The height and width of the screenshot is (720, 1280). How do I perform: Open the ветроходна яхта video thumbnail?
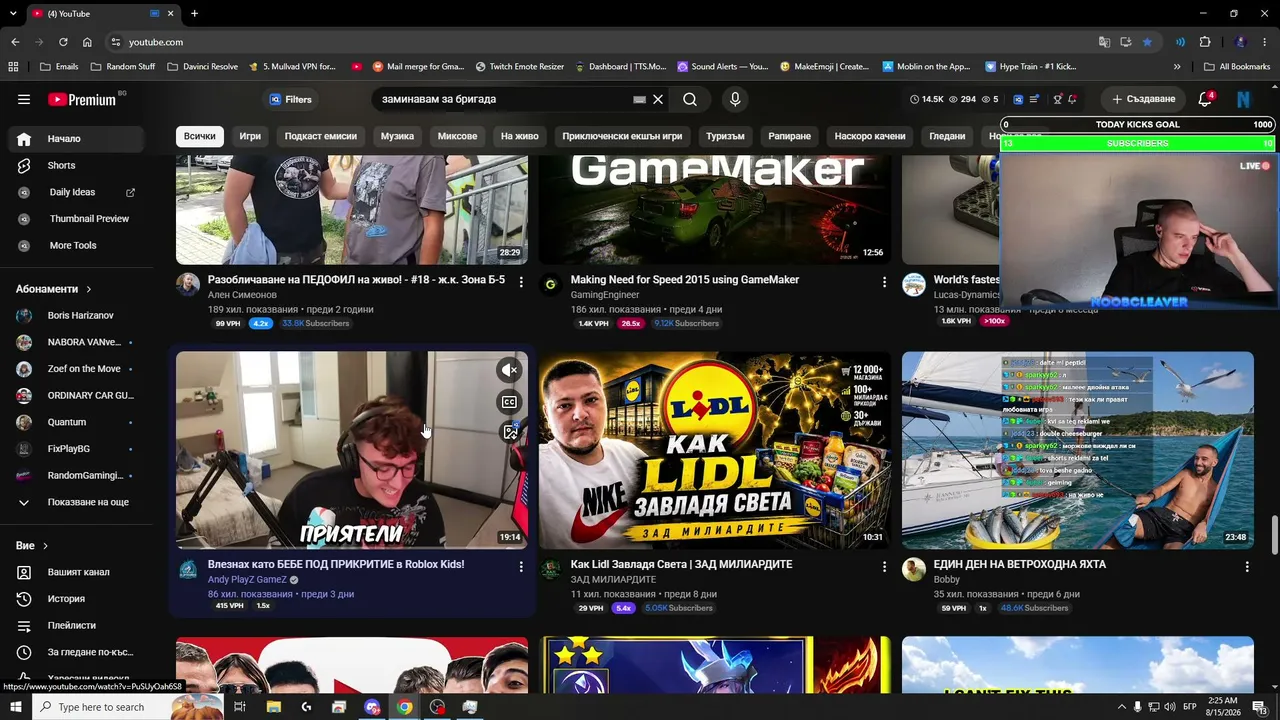coord(1078,450)
